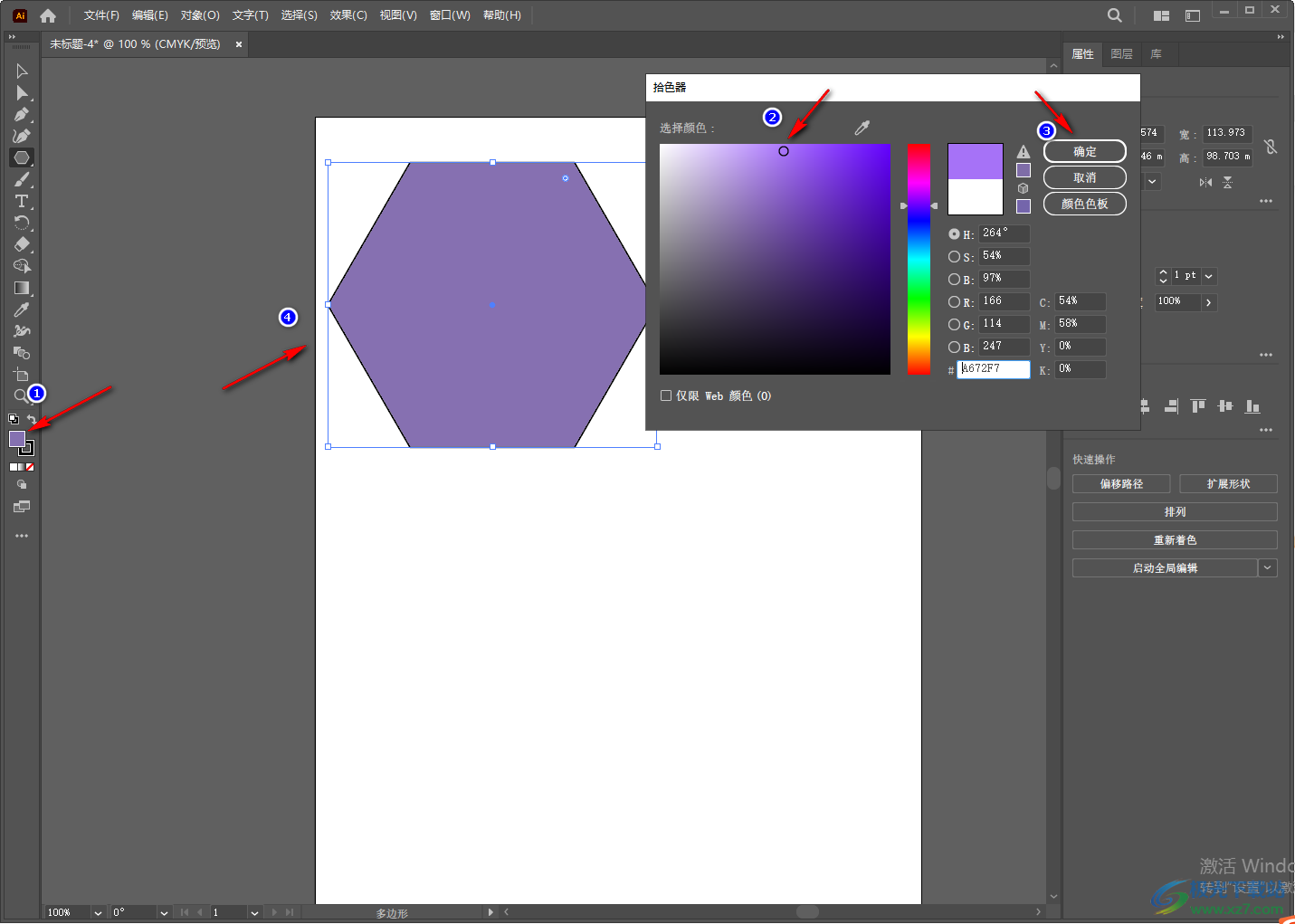Image resolution: width=1295 pixels, height=924 pixels.
Task: Select the S saturation radio button
Action: tap(954, 257)
